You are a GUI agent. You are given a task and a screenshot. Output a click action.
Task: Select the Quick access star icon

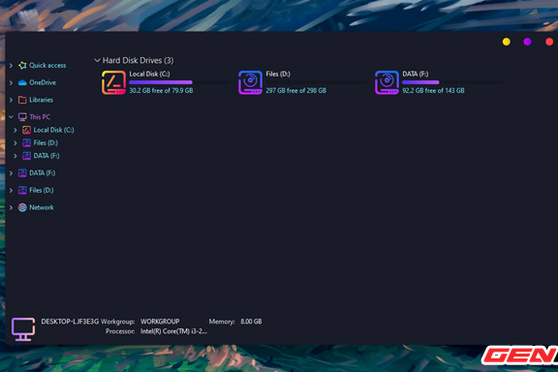click(x=22, y=65)
